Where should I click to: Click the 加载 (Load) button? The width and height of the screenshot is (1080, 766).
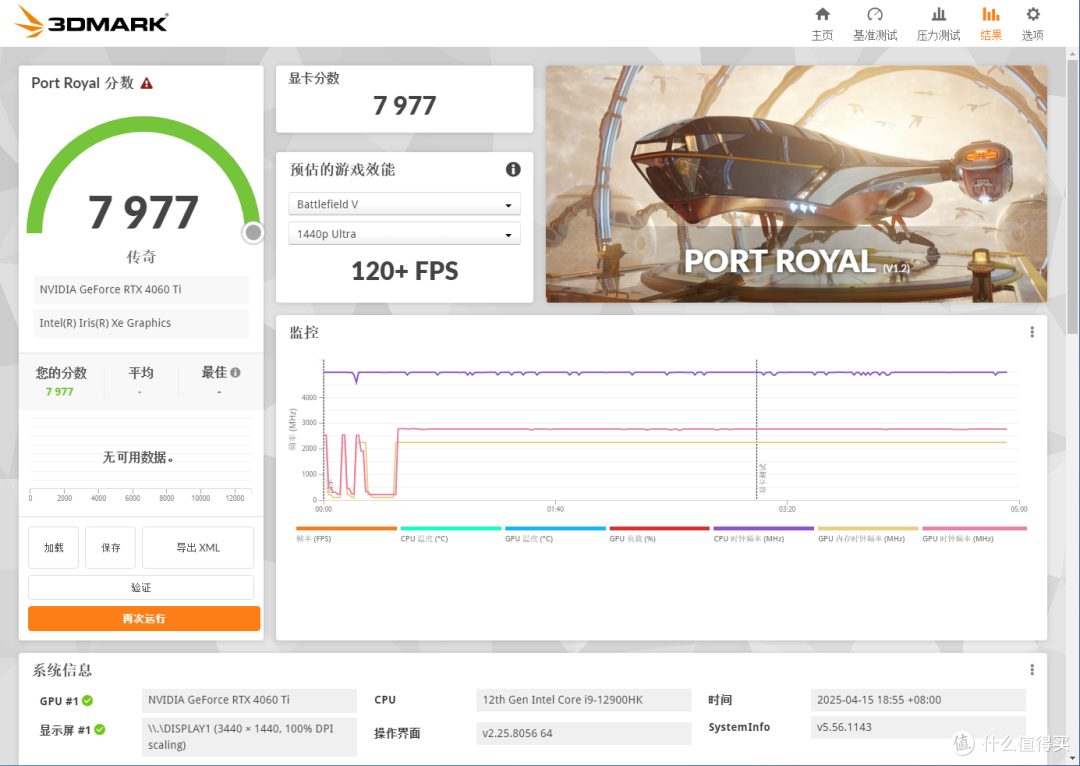click(54, 548)
